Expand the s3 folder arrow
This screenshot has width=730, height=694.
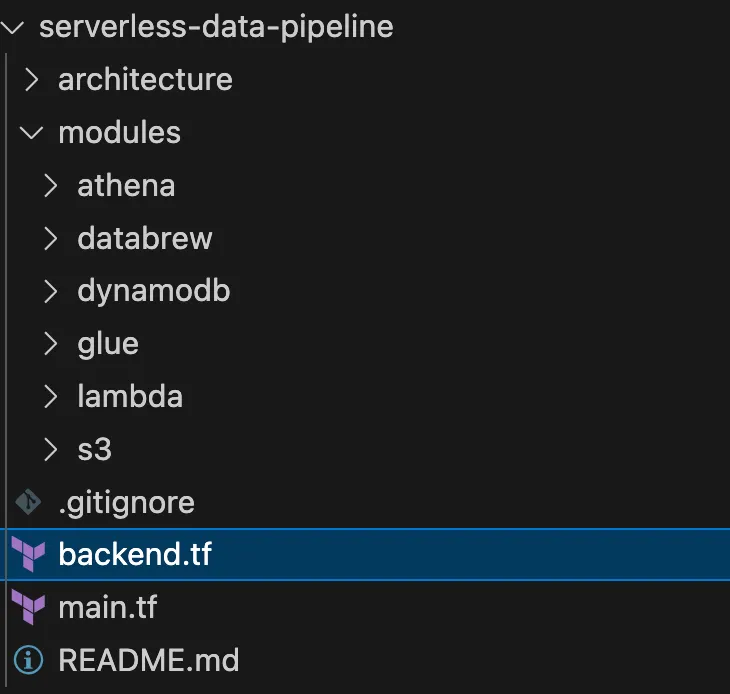point(52,450)
